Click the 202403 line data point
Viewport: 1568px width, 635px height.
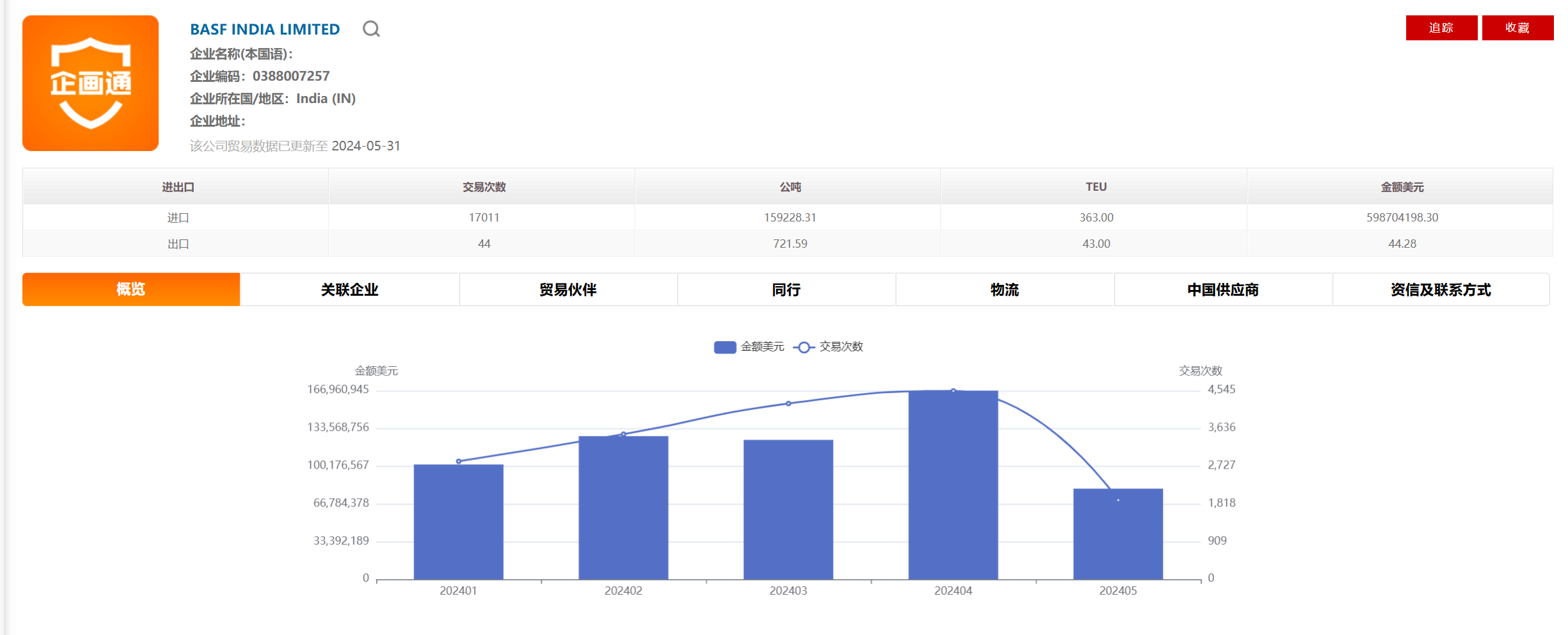[788, 404]
